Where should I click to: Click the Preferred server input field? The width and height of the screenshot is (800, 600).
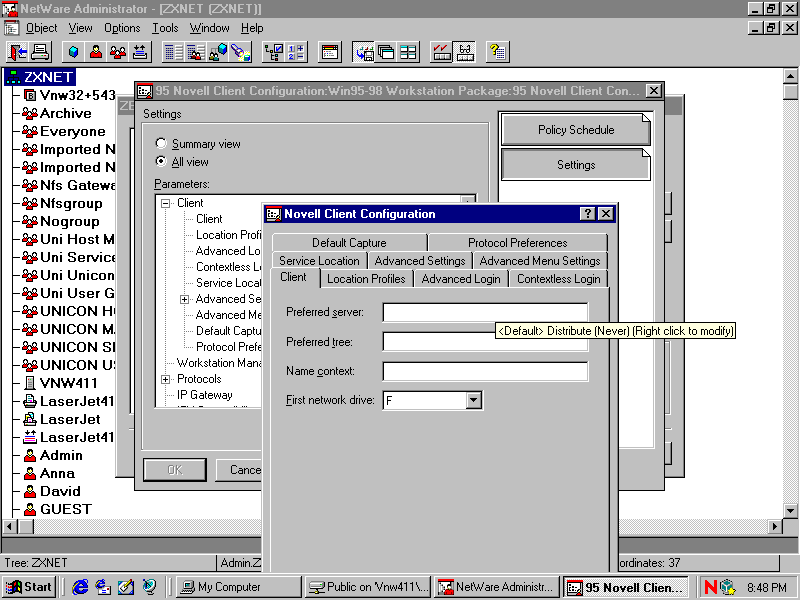pyautogui.click(x=485, y=312)
